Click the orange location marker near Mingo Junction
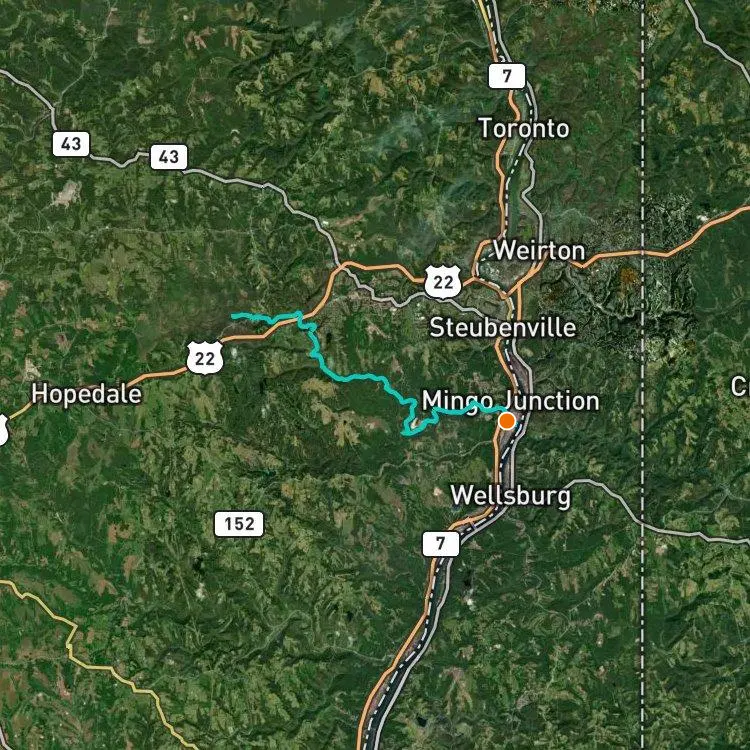 coord(507,421)
